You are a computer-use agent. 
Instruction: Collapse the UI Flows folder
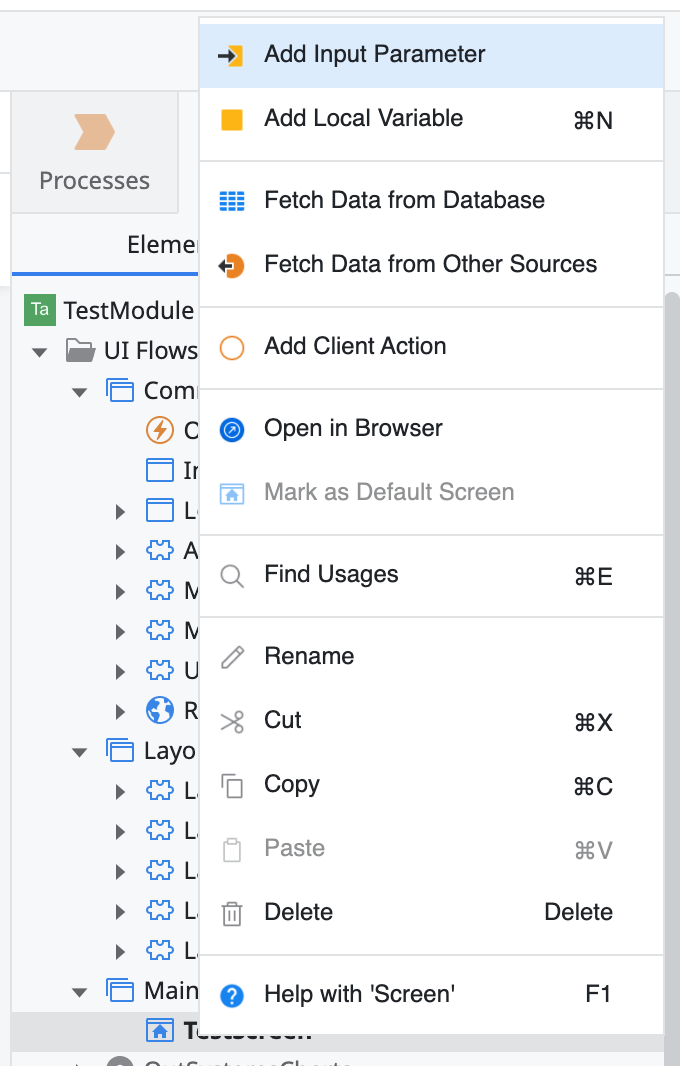click(40, 351)
